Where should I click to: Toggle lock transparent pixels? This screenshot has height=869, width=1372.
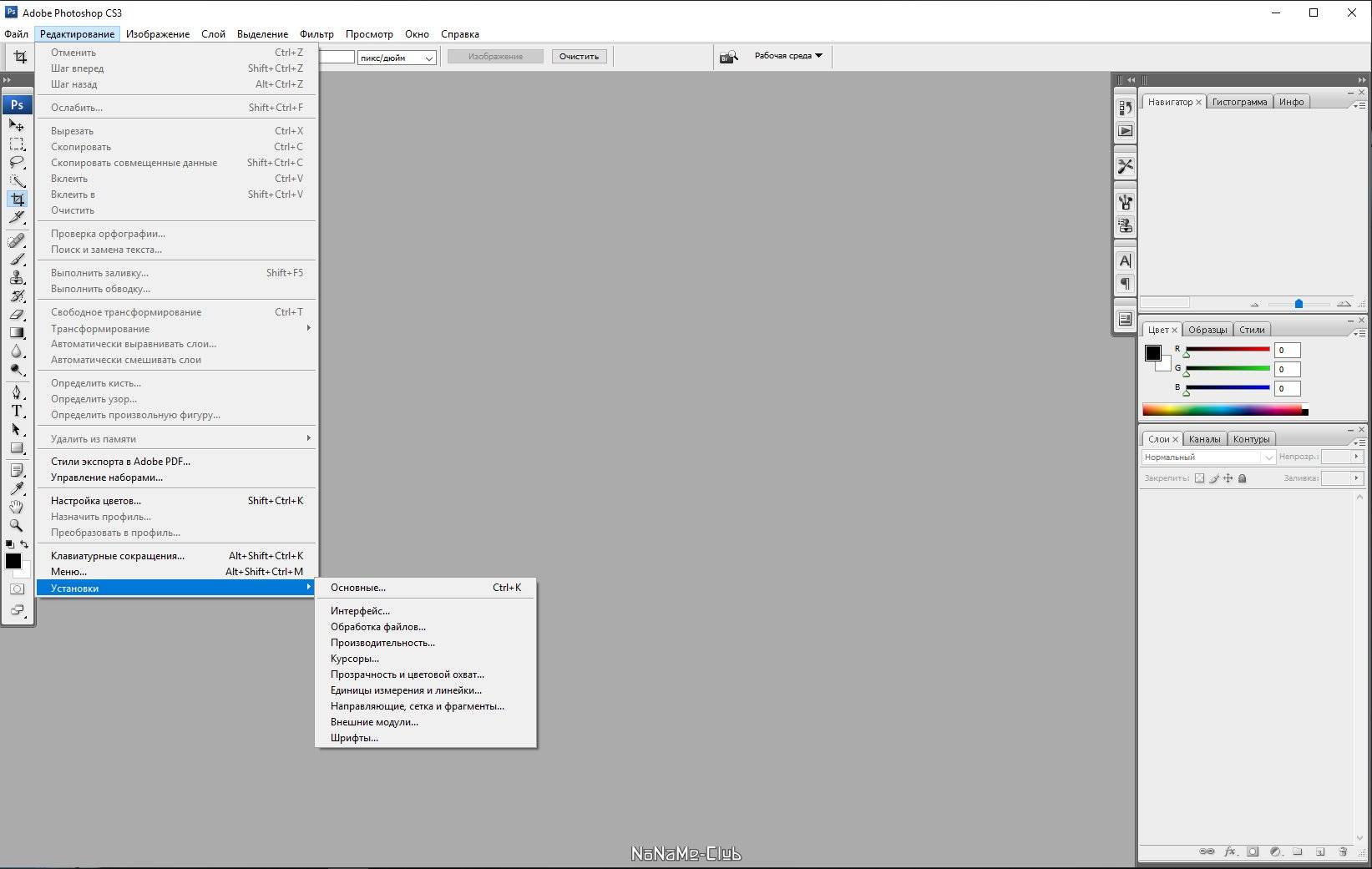pos(1200,478)
